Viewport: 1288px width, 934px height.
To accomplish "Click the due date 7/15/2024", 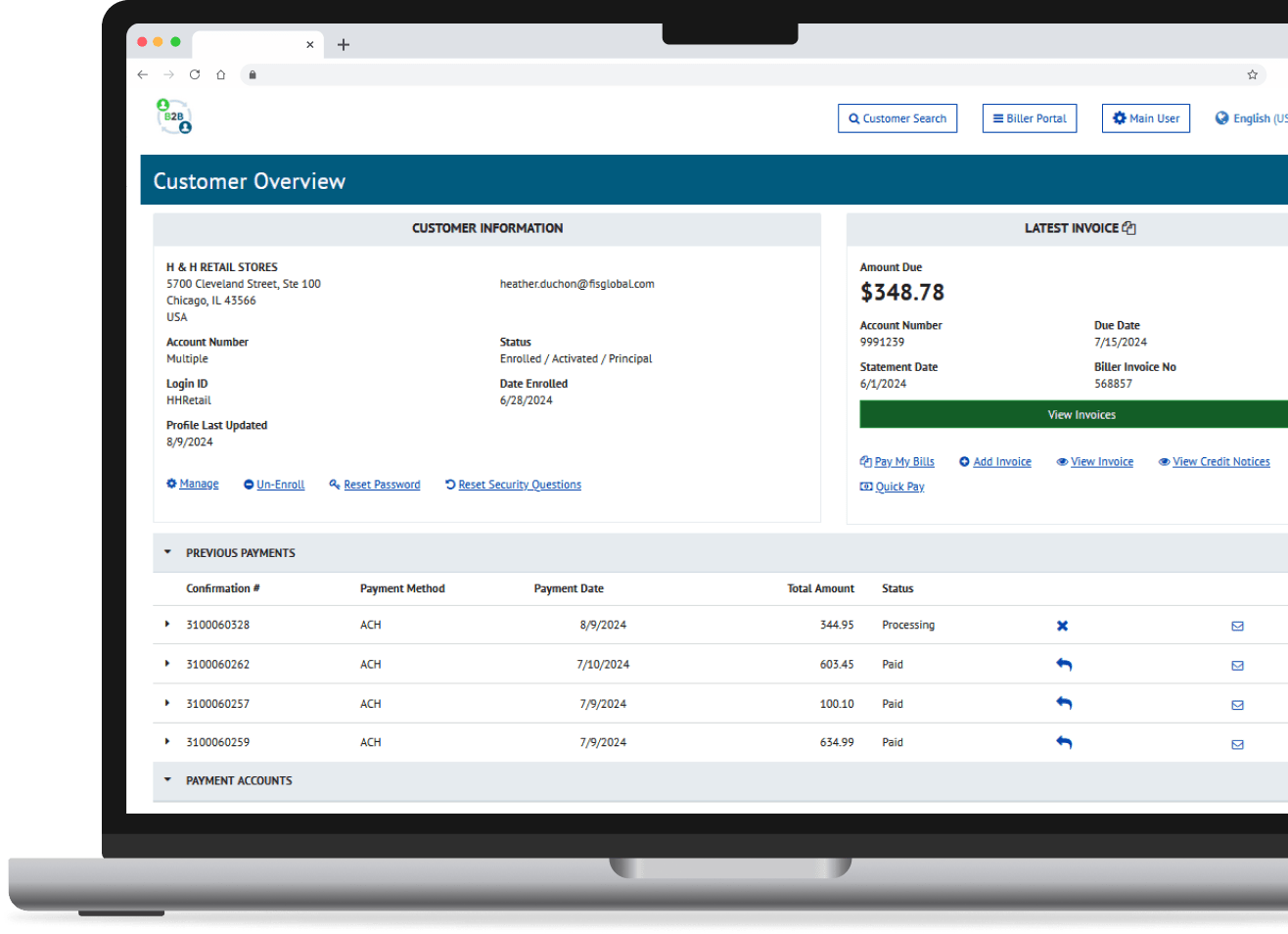I will (x=1121, y=342).
